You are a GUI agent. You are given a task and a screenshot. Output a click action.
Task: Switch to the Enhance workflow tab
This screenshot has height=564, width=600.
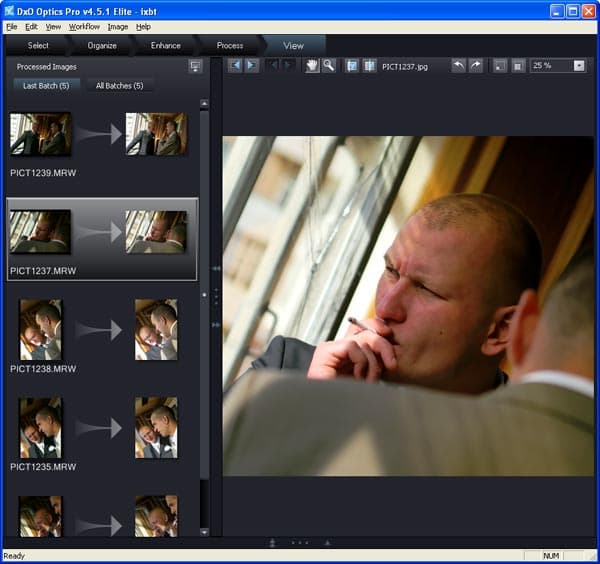point(165,46)
